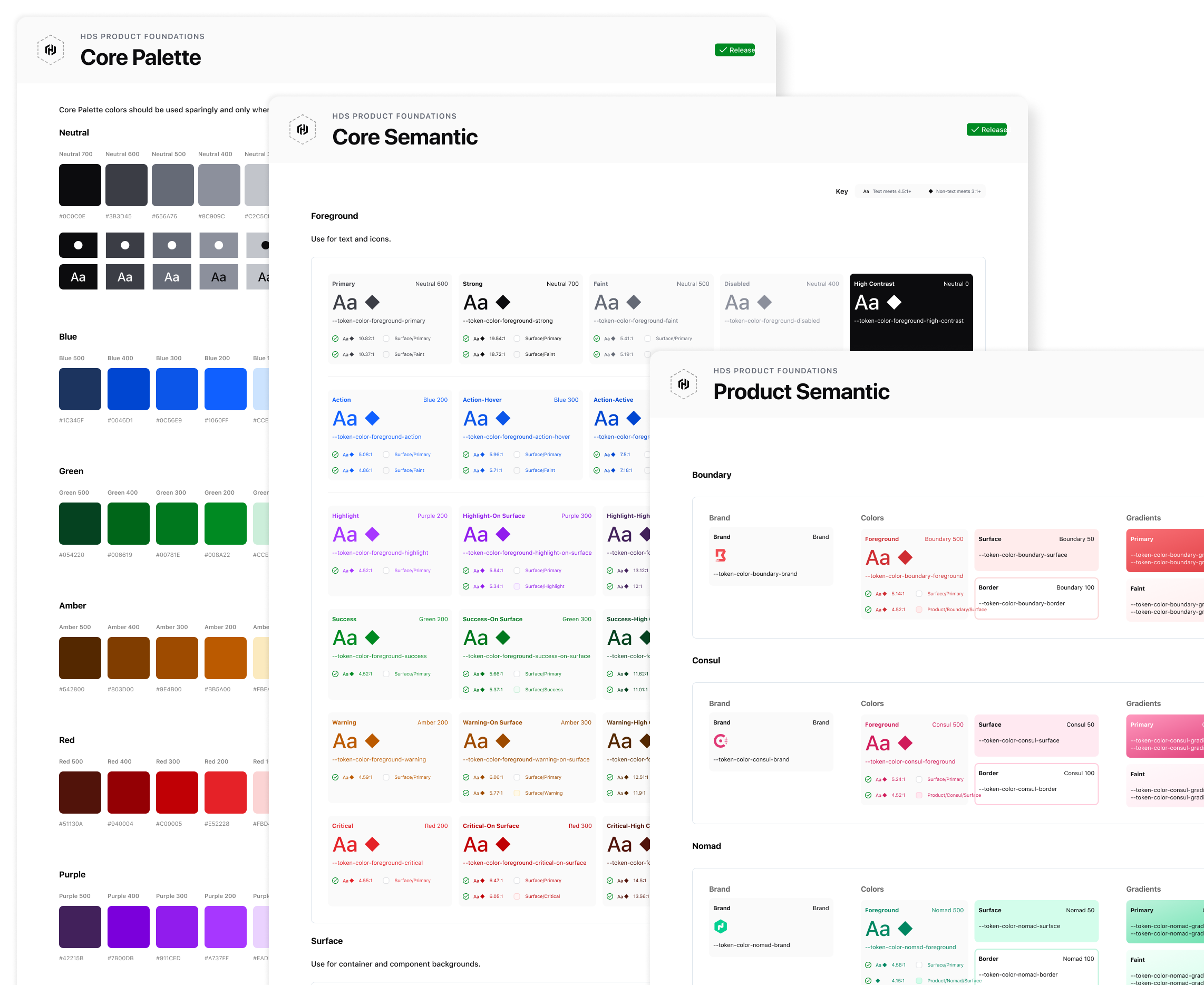Image resolution: width=1204 pixels, height=985 pixels.
Task: Click the white dot tile under Neutral 600
Action: point(125,245)
